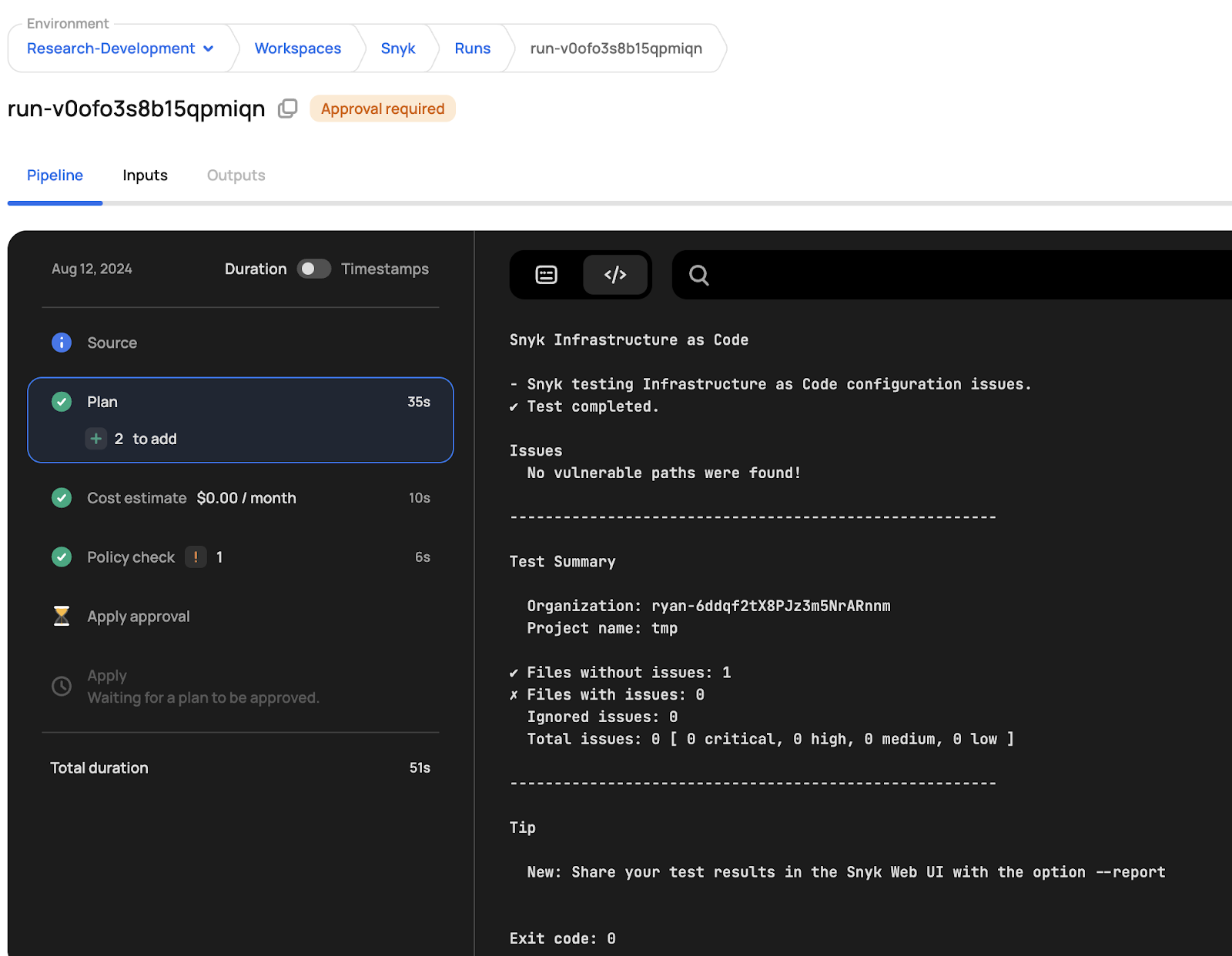The height and width of the screenshot is (956, 1232).
Task: Switch to formatted log view icon
Action: pos(546,275)
